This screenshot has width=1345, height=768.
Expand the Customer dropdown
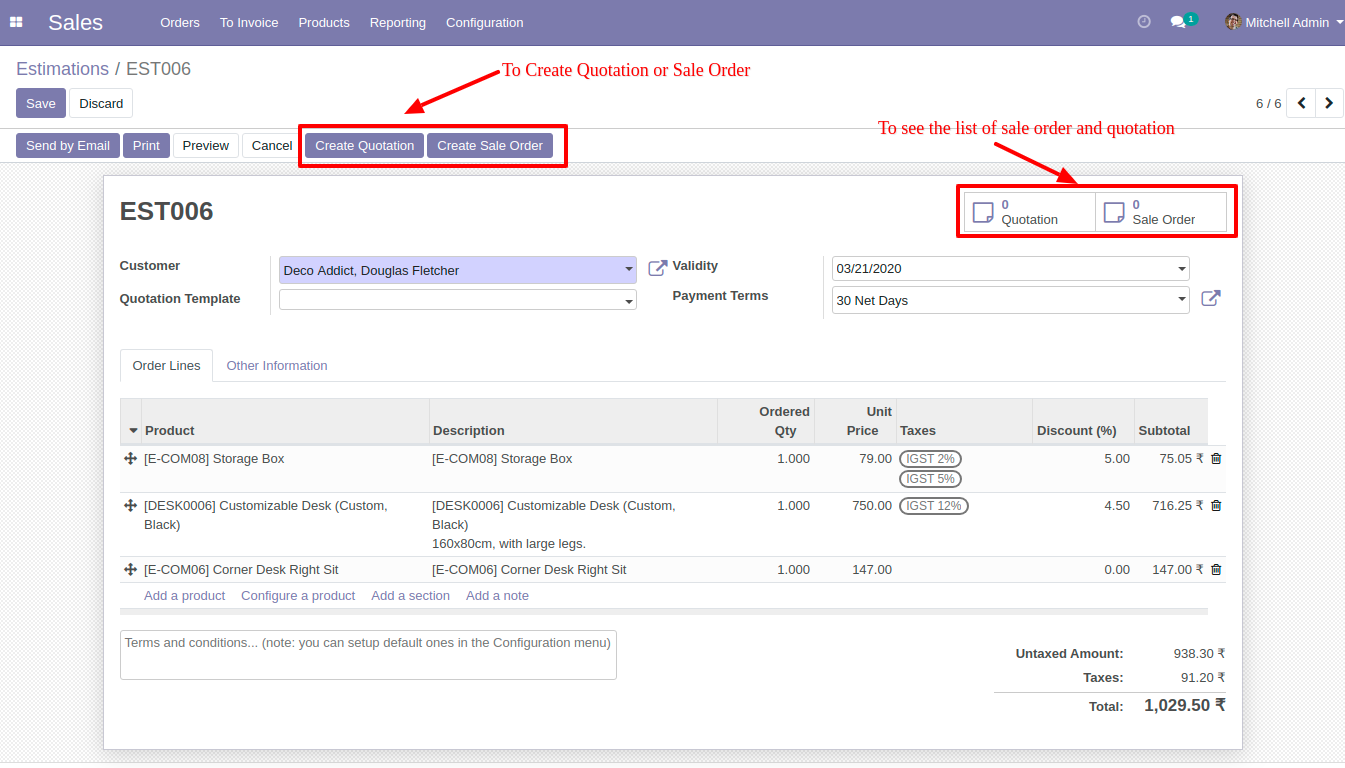click(629, 270)
